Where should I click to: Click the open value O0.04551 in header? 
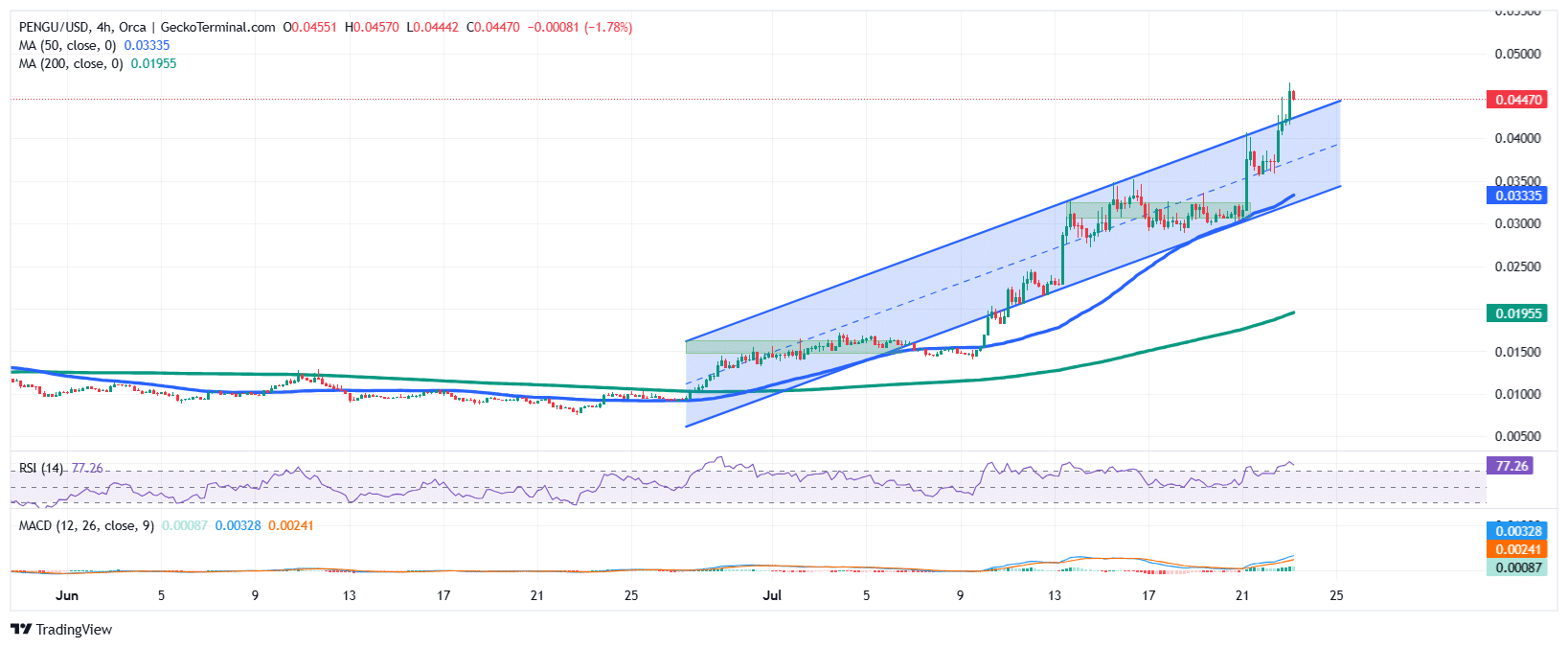(310, 28)
